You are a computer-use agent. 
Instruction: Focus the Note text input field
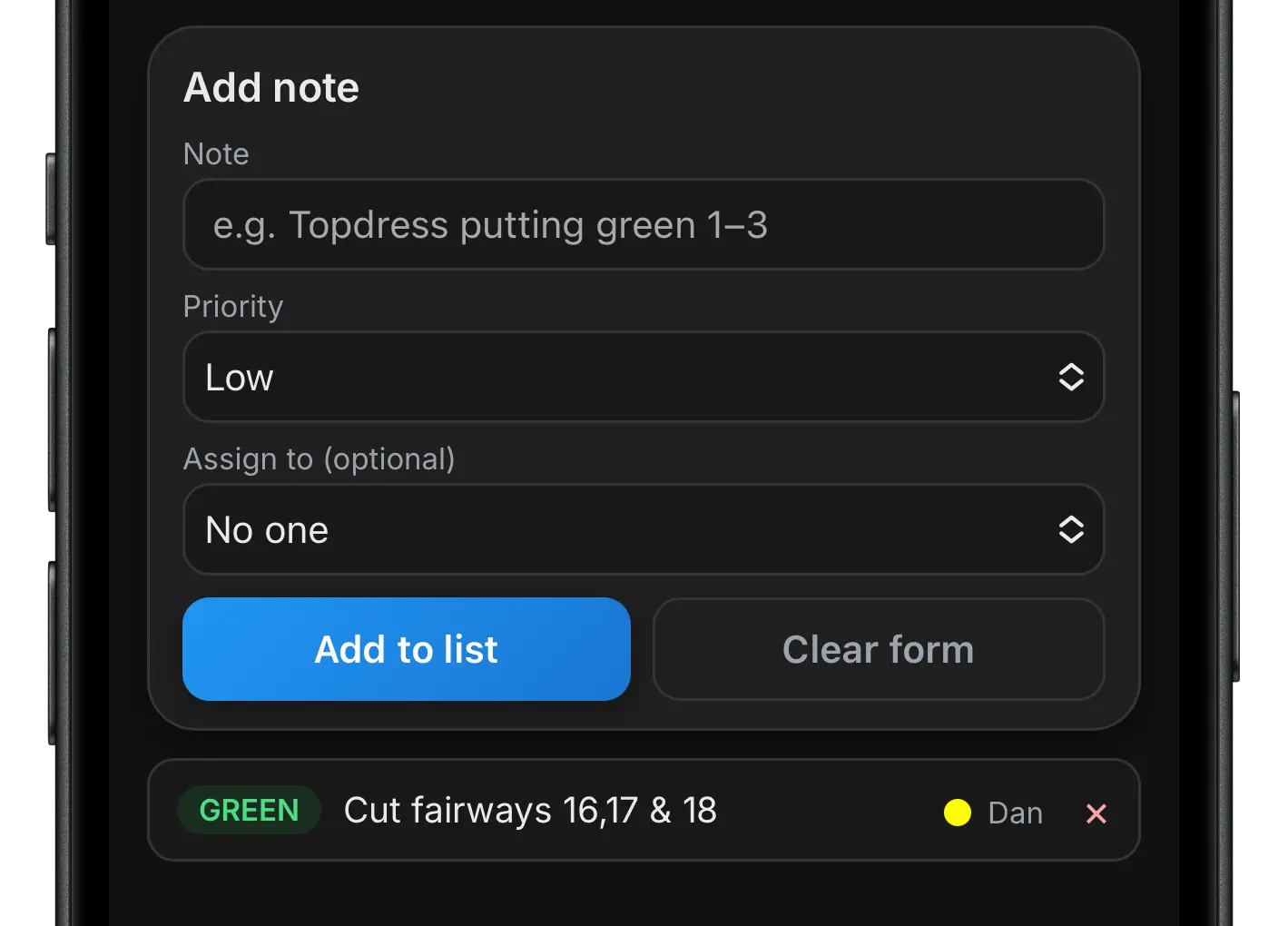pos(643,225)
